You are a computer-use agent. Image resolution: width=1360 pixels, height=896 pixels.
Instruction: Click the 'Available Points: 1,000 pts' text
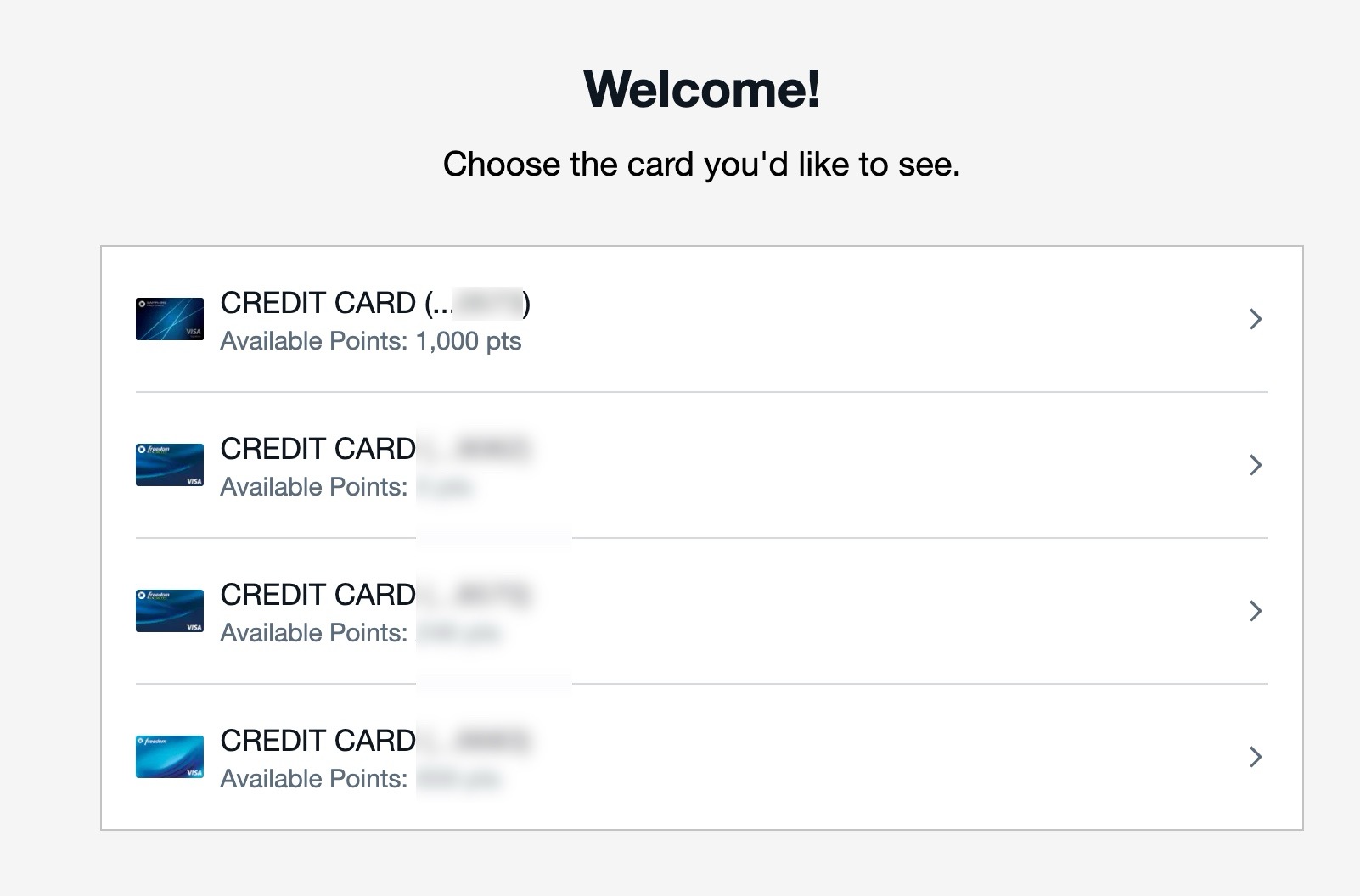[x=371, y=341]
